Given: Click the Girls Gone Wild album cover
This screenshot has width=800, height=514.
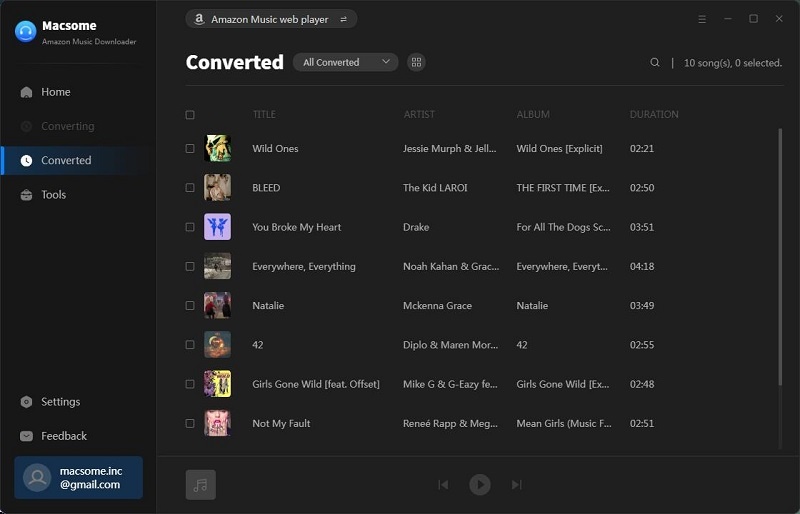Looking at the screenshot, I should pyautogui.click(x=217, y=384).
